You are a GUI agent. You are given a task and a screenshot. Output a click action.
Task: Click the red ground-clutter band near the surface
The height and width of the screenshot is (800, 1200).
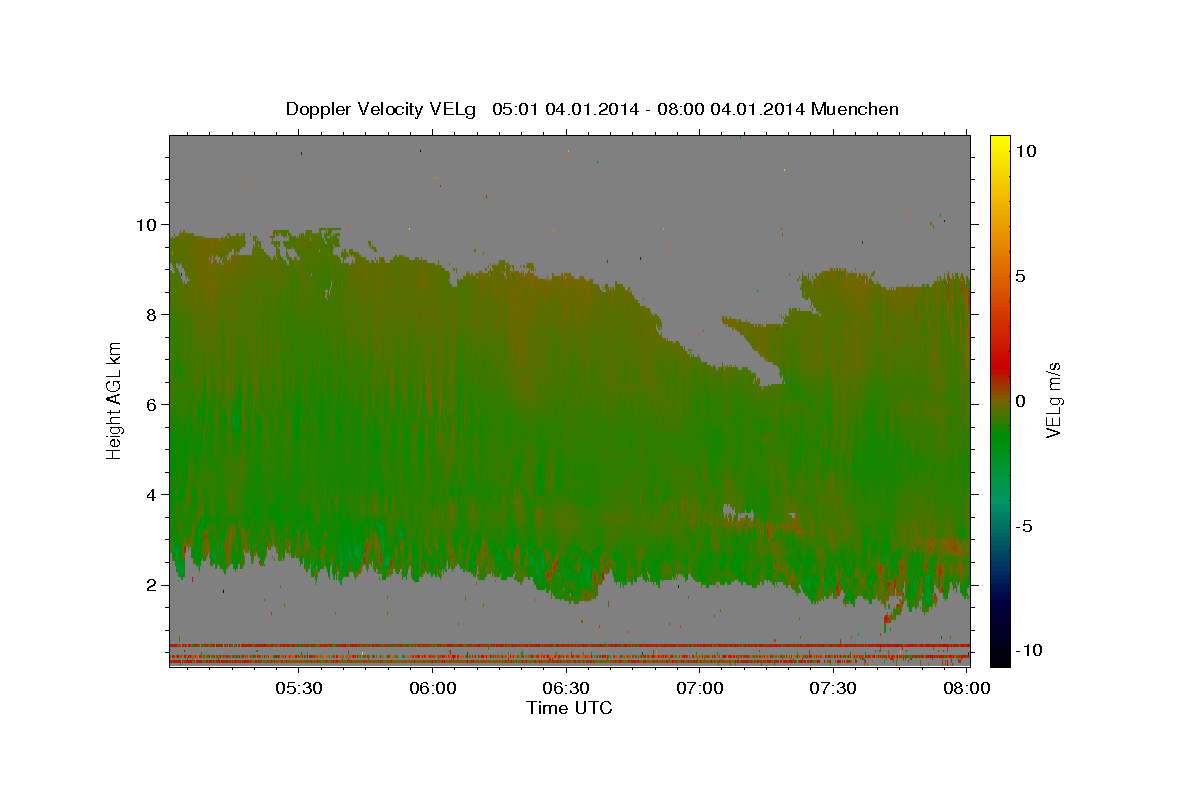point(569,646)
